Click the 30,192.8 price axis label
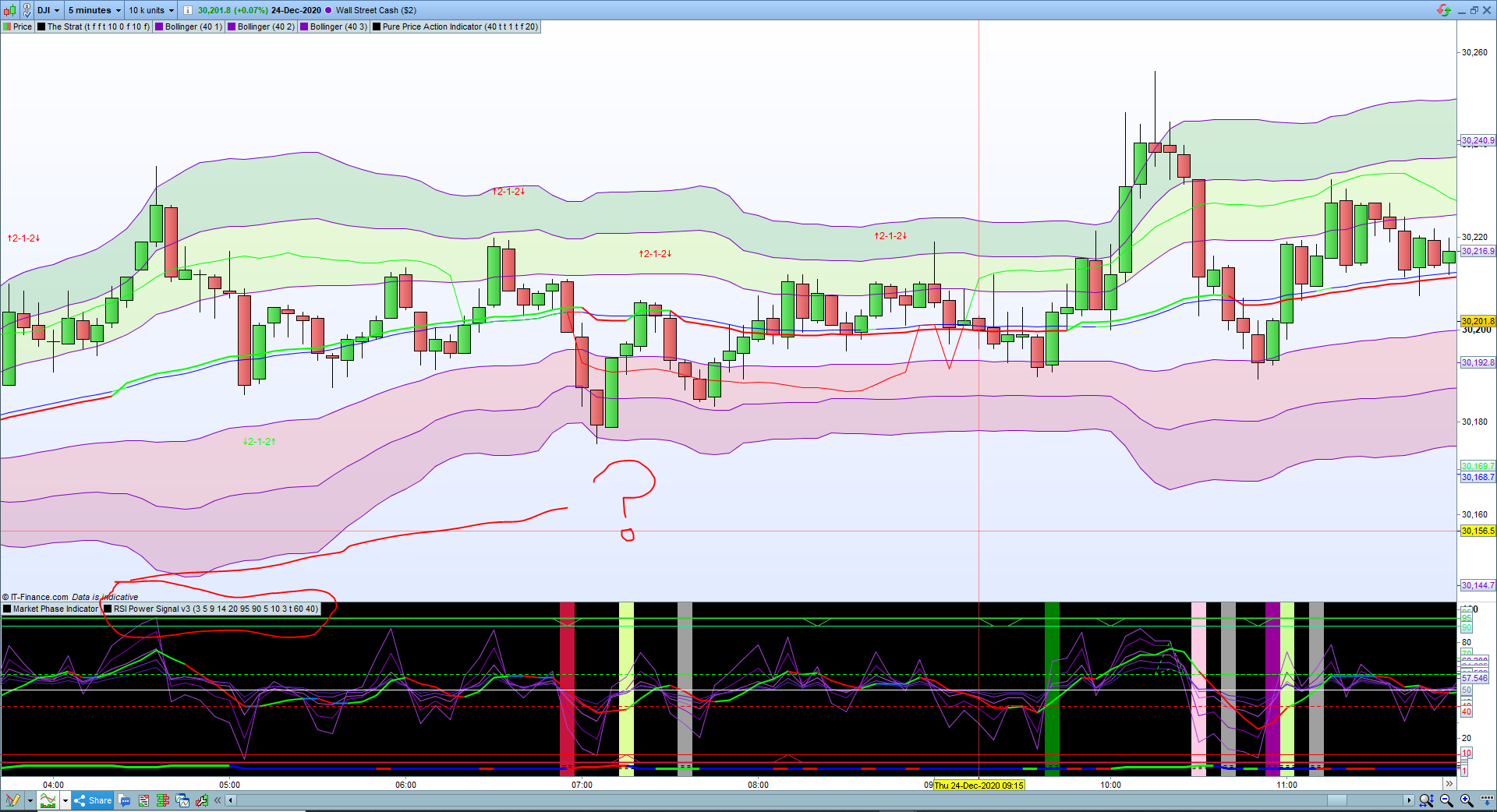Screen dimensions: 1497x812 [x=1478, y=362]
